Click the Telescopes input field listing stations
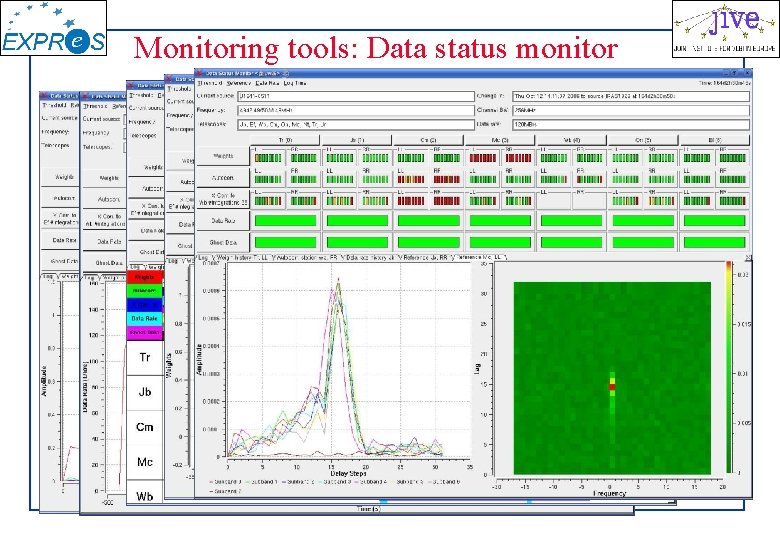 pos(356,124)
